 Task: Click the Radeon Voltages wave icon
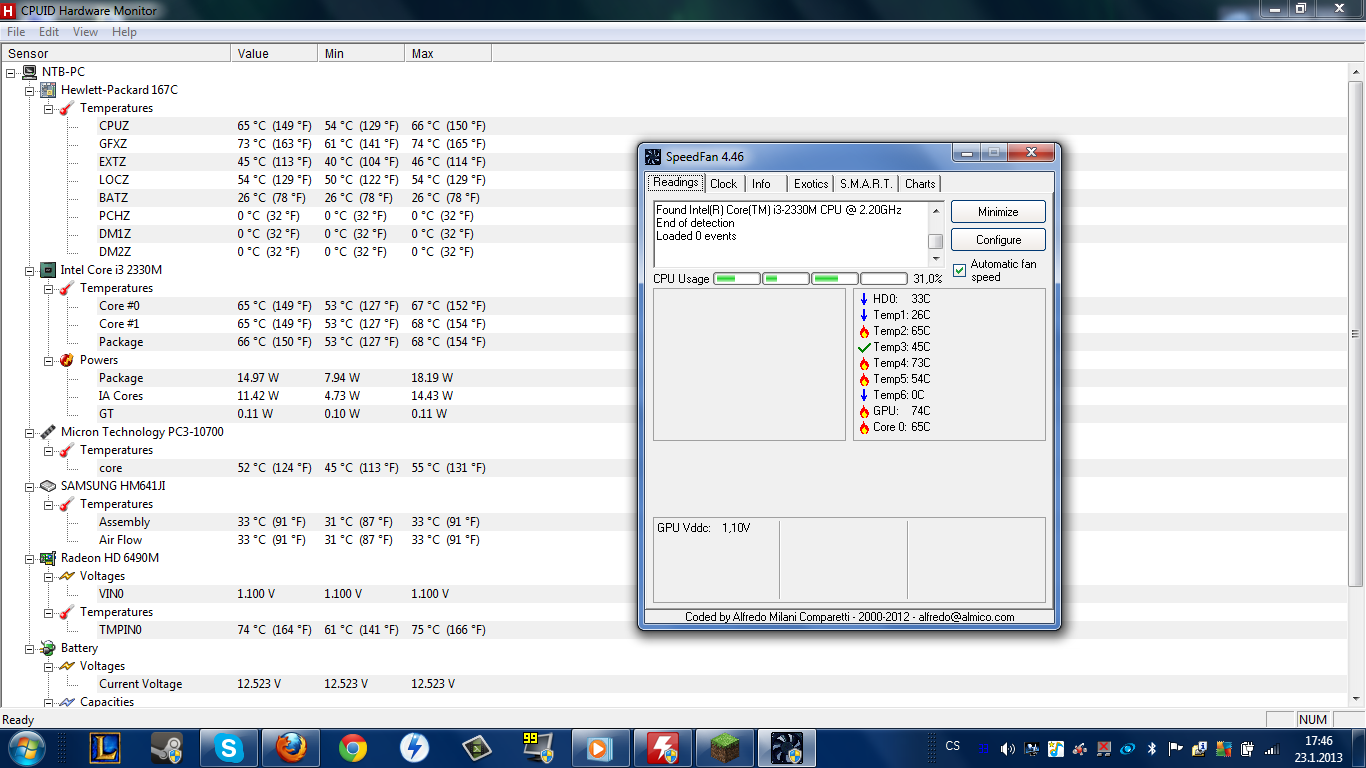tap(67, 576)
